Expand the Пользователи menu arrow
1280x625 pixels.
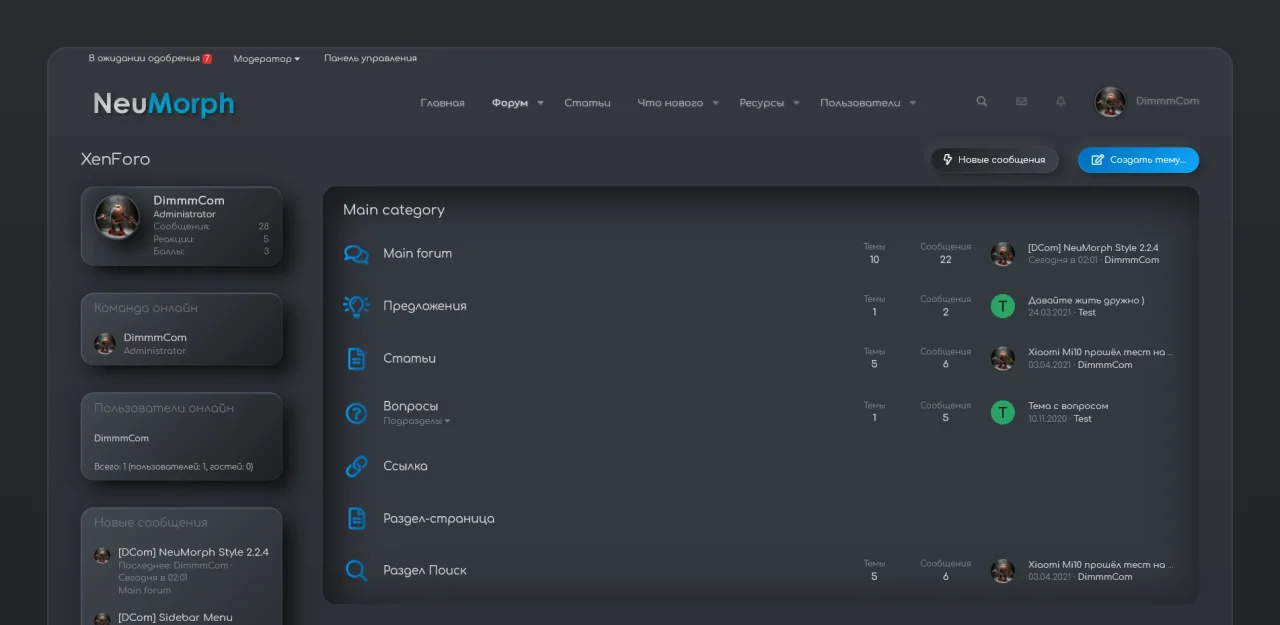(x=912, y=103)
